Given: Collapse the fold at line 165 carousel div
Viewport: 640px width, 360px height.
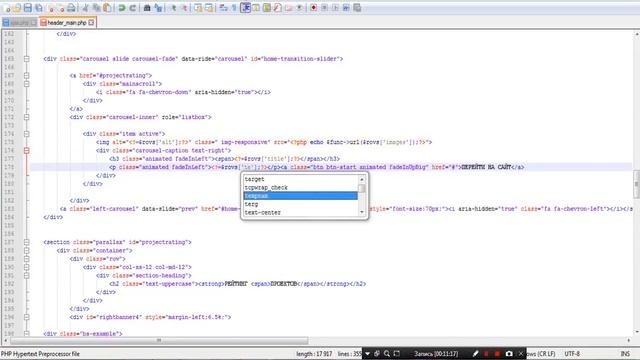Looking at the screenshot, I should (x=27, y=59).
